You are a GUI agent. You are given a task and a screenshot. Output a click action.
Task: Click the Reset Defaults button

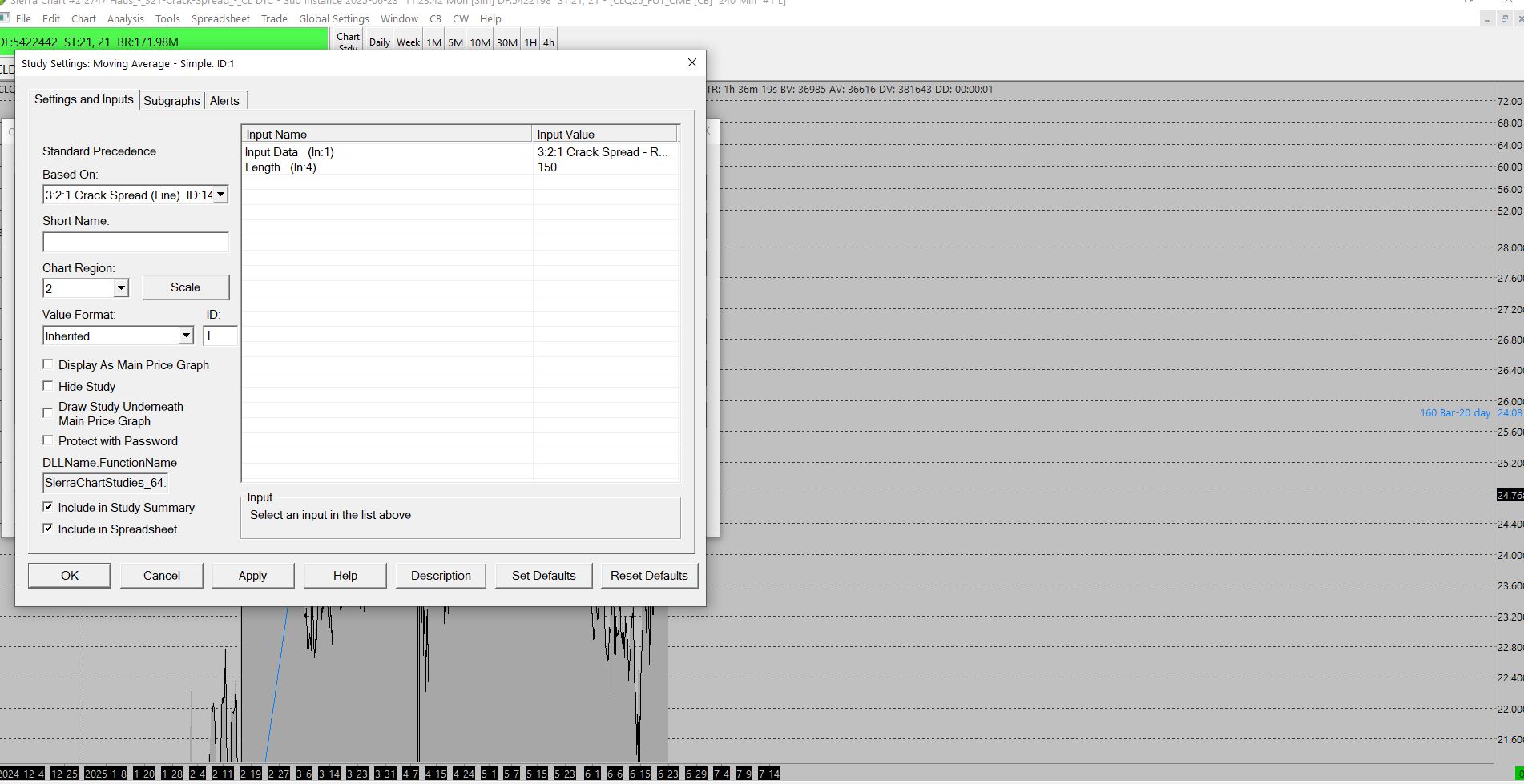coord(649,575)
